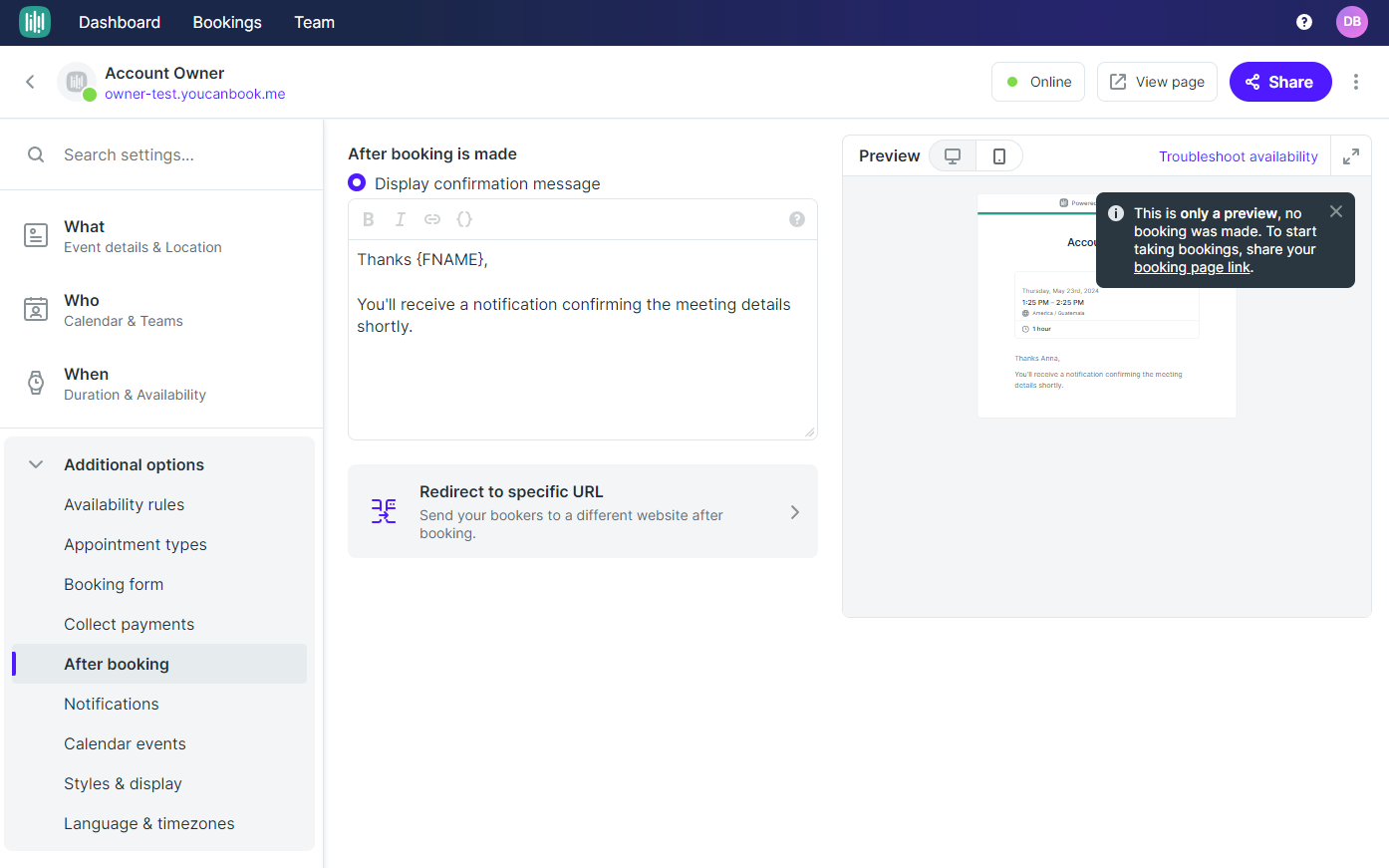Insert shorthand code braces in editor

[464, 219]
